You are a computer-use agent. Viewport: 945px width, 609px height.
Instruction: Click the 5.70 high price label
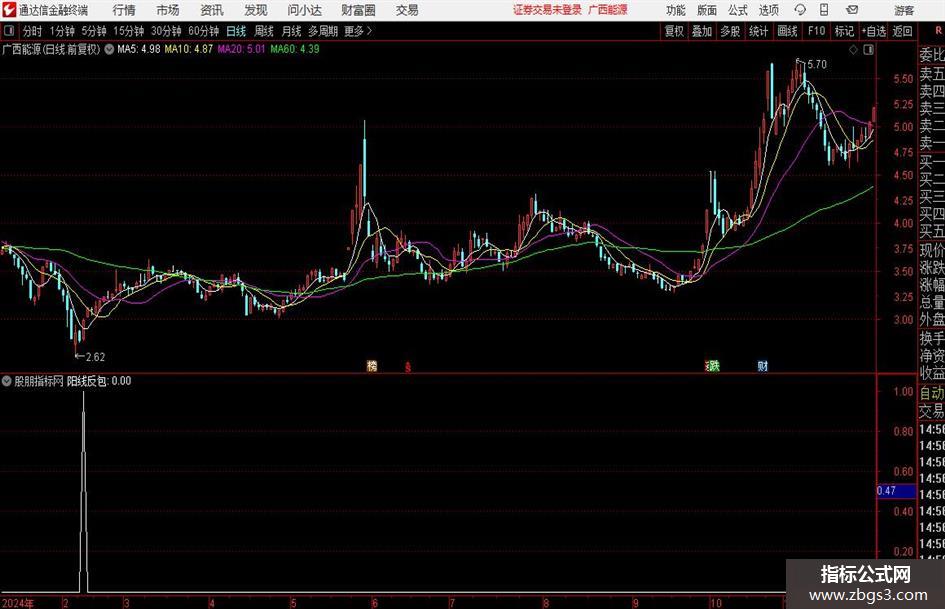point(817,65)
